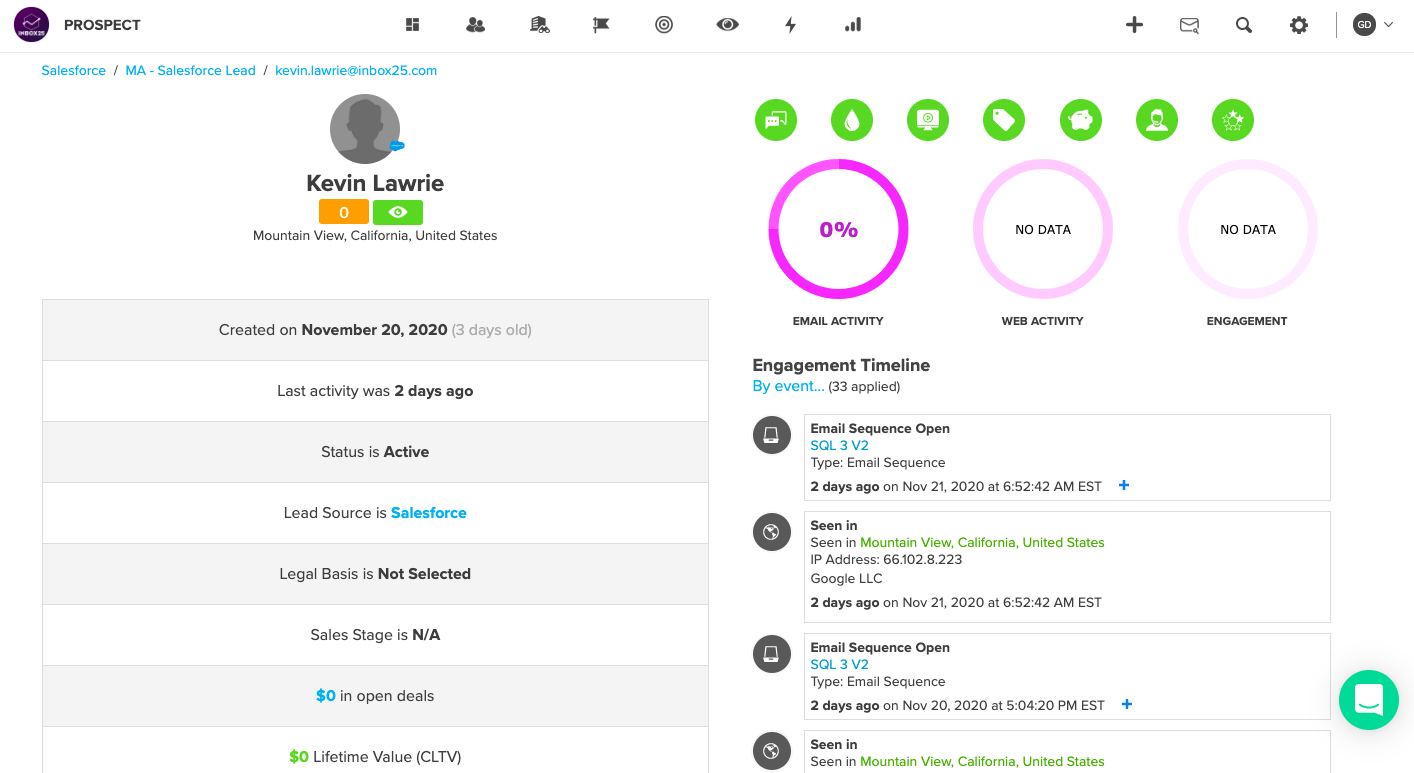Click the Sales Stage is N/A row
Image resolution: width=1414 pixels, height=773 pixels.
click(x=375, y=635)
